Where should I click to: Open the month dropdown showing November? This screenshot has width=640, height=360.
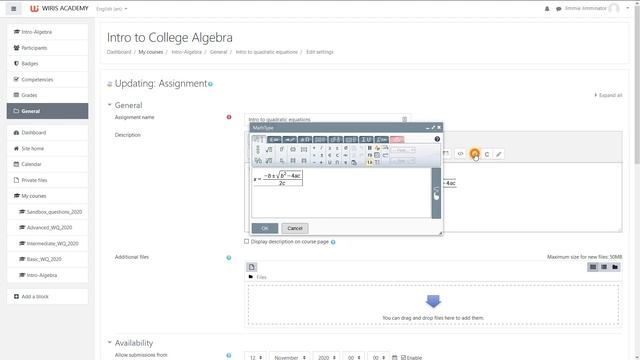(289, 357)
